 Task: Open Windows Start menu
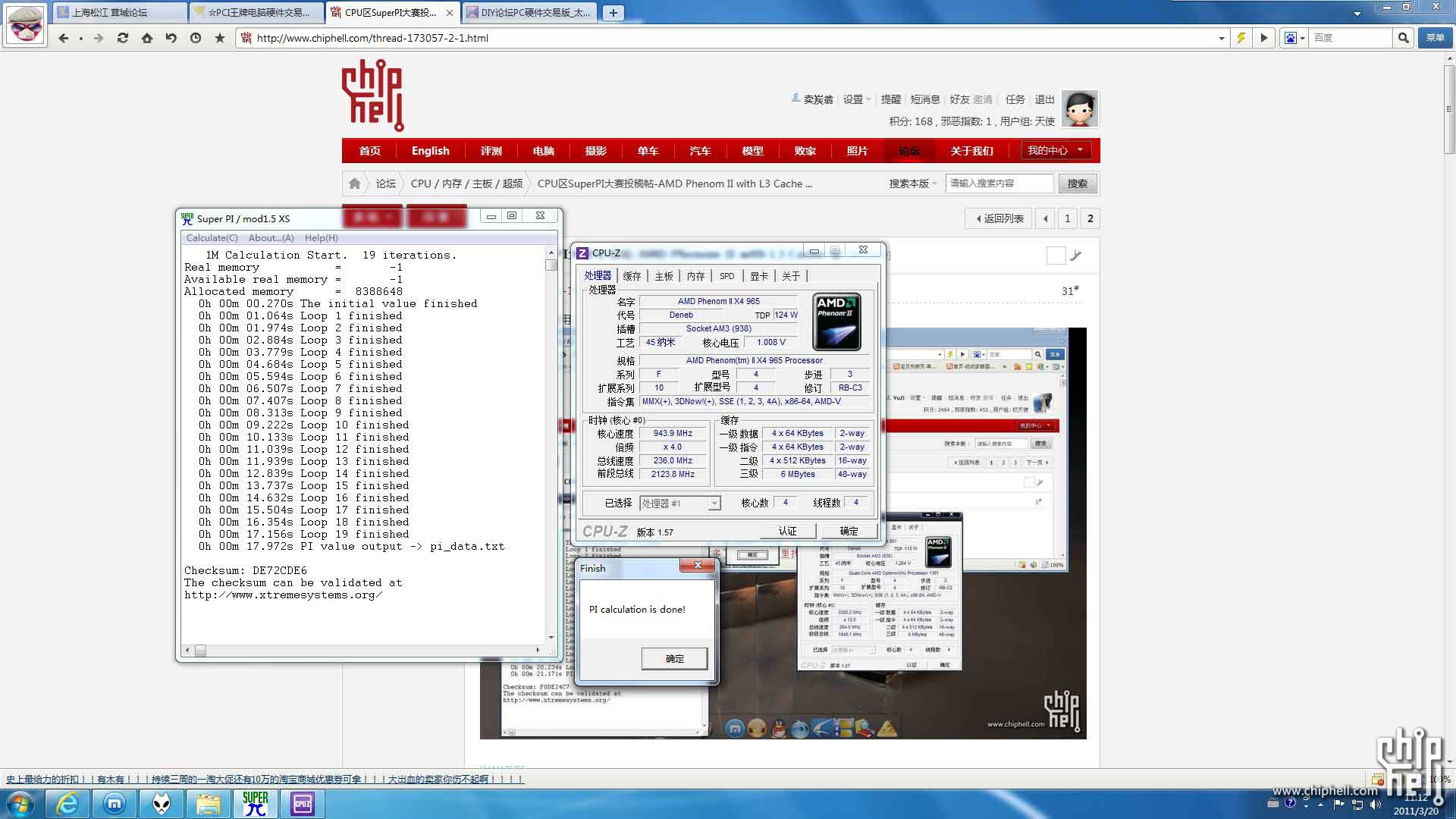20,804
